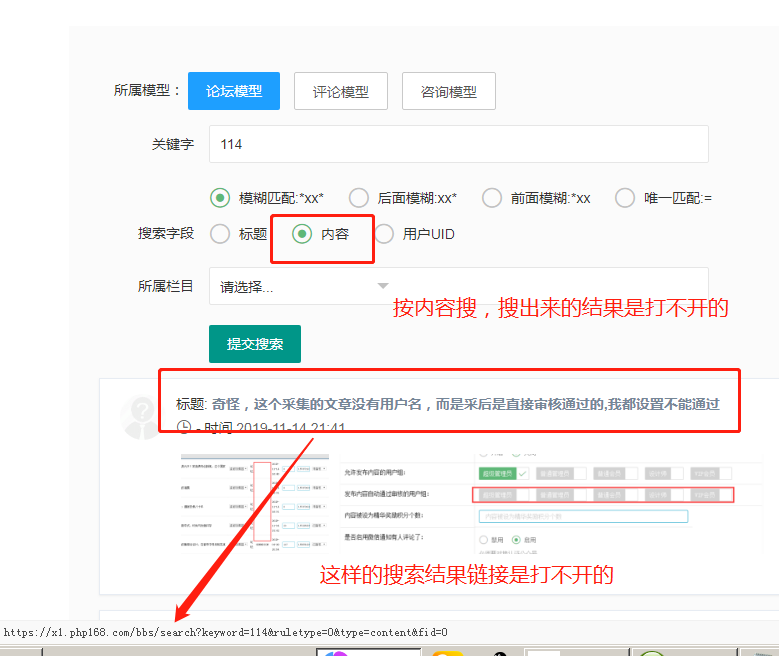Open the 咨询模型 tab

click(449, 91)
